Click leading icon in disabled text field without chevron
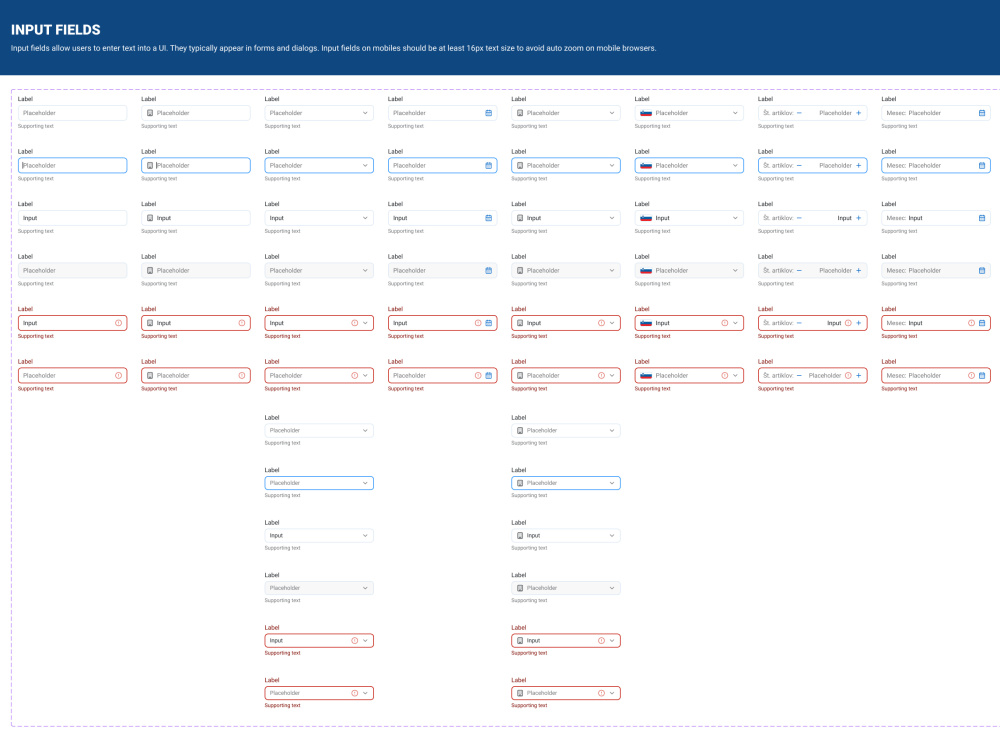The image size is (1000, 750). coord(150,270)
